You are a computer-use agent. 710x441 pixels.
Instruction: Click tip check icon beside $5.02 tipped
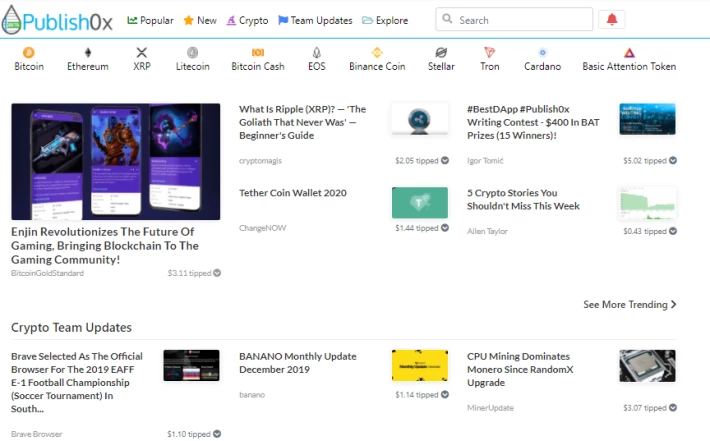673,160
